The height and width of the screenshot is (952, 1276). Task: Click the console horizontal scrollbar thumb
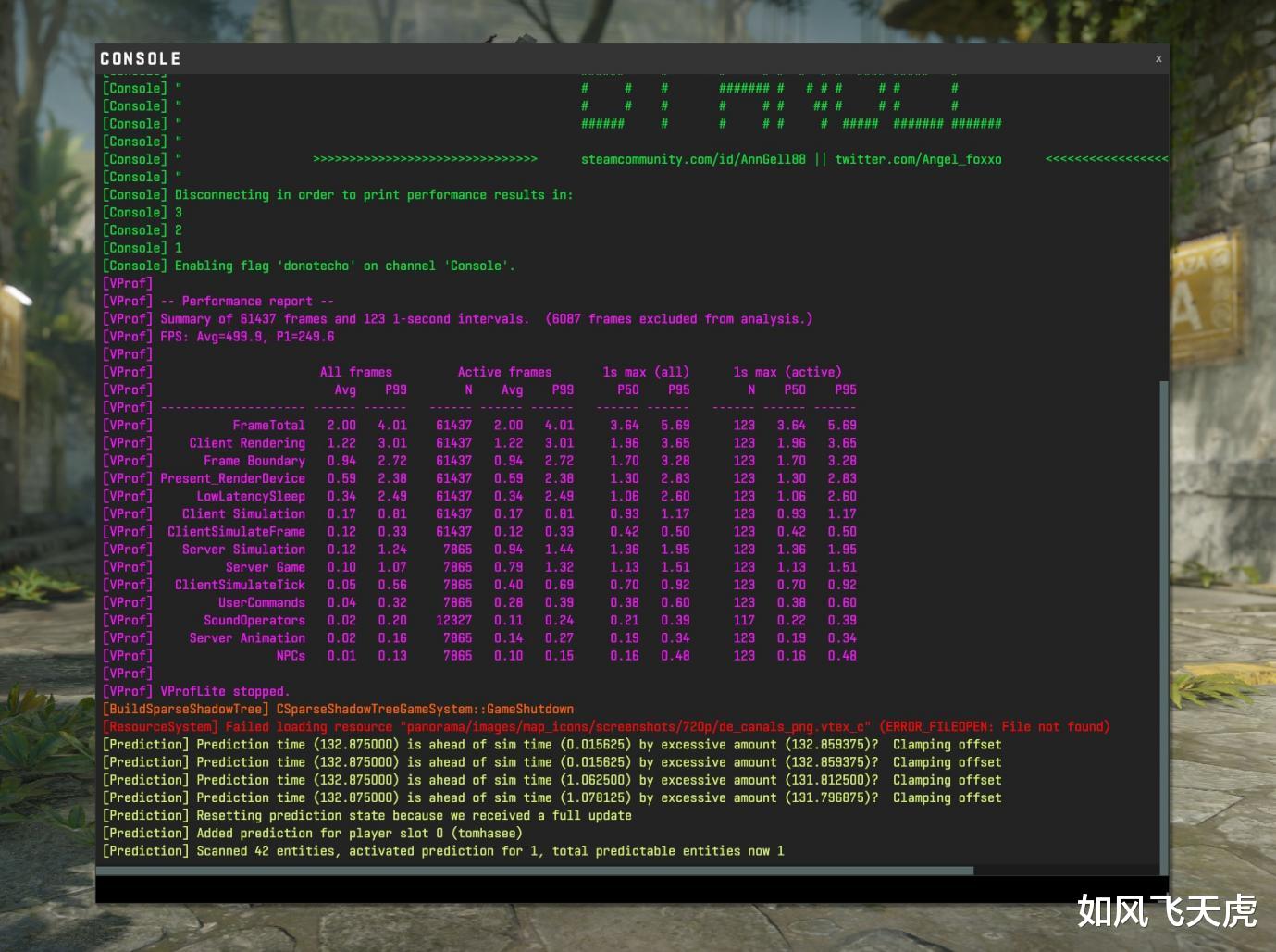coord(535,871)
